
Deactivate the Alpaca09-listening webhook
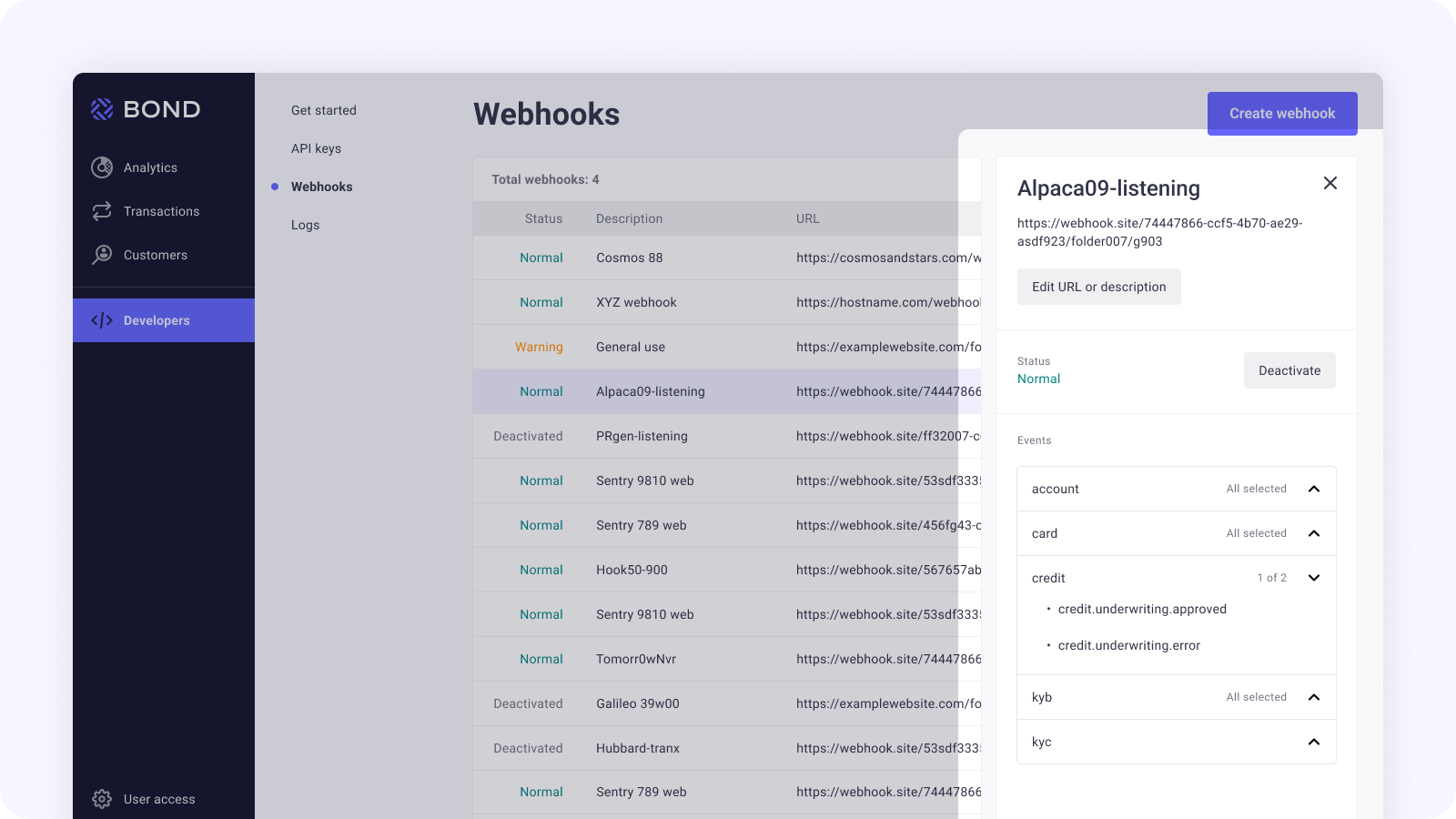(x=1289, y=370)
